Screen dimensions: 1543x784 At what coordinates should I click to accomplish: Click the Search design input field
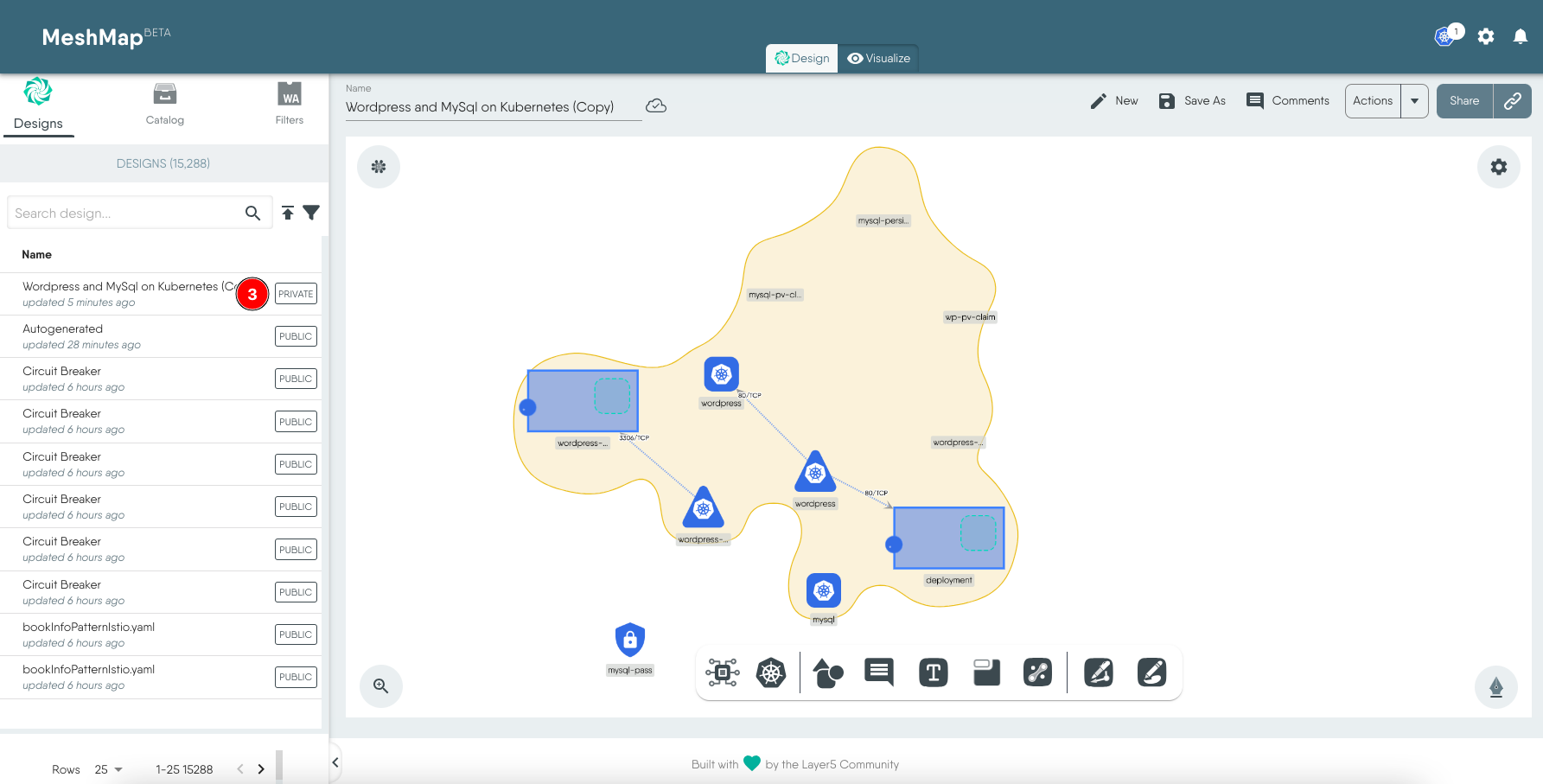pos(125,214)
